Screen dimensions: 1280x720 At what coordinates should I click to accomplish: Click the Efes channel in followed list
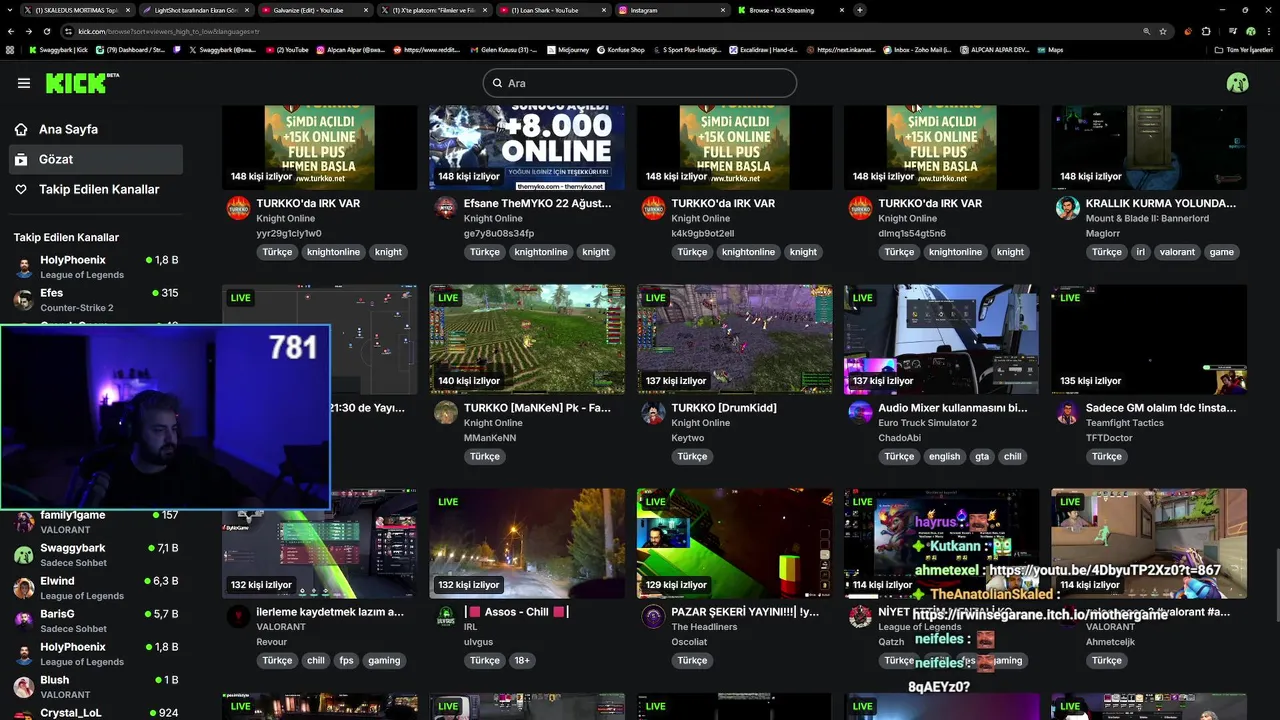pos(95,300)
